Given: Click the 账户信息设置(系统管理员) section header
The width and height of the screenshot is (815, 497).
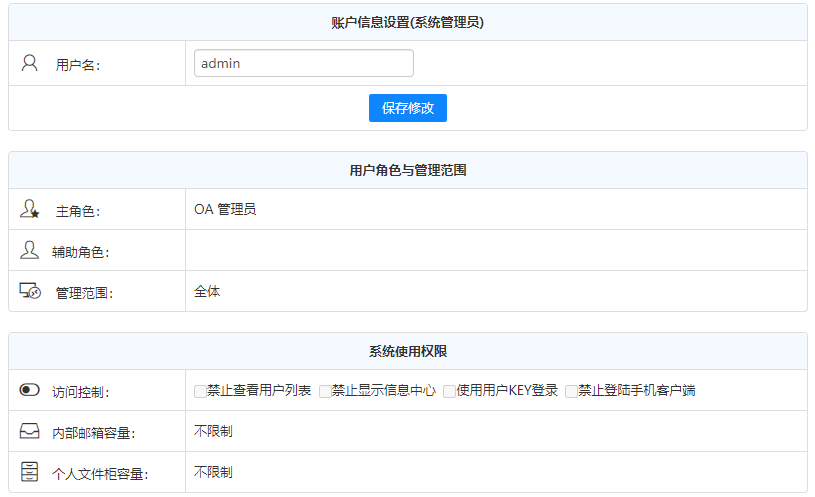Looking at the screenshot, I should point(407,22).
